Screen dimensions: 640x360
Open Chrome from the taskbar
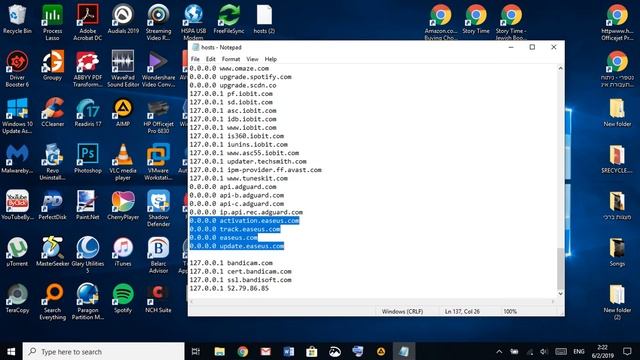tap(243, 351)
